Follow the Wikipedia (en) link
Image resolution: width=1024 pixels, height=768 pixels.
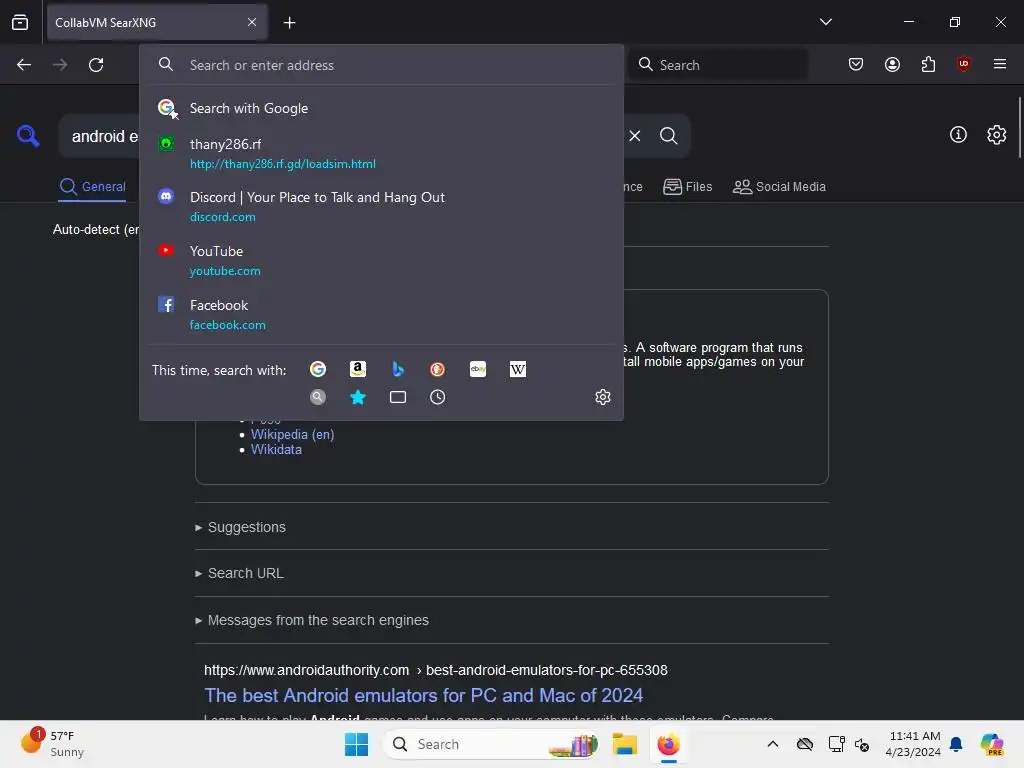pyautogui.click(x=293, y=434)
